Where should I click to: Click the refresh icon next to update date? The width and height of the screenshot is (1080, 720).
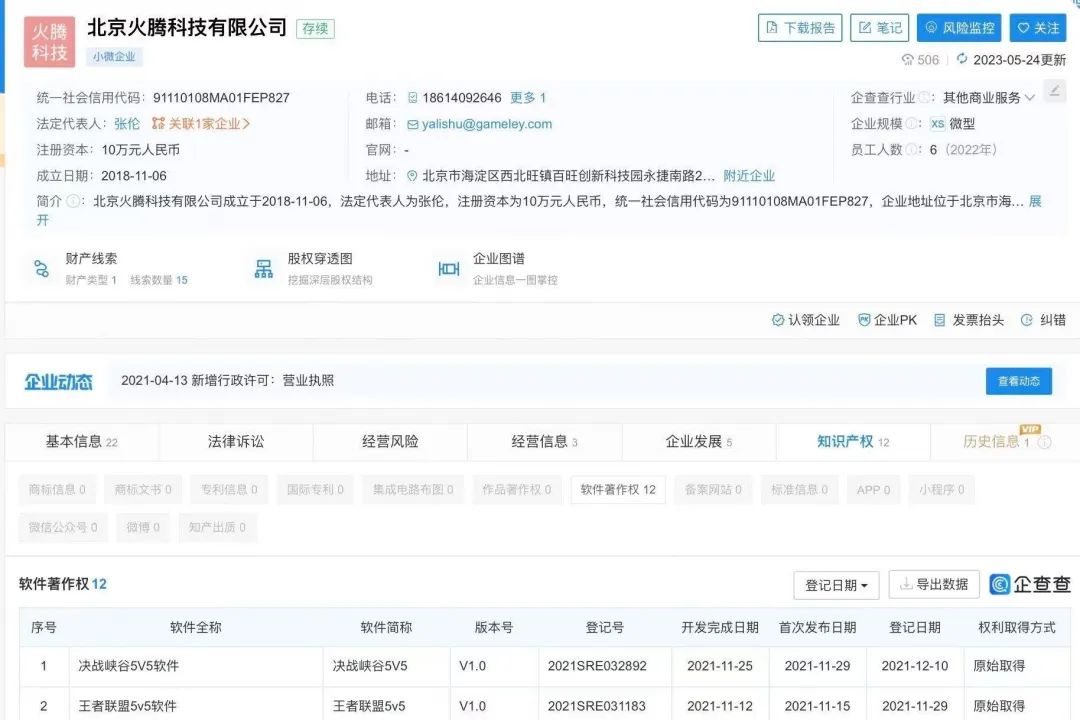tap(962, 60)
